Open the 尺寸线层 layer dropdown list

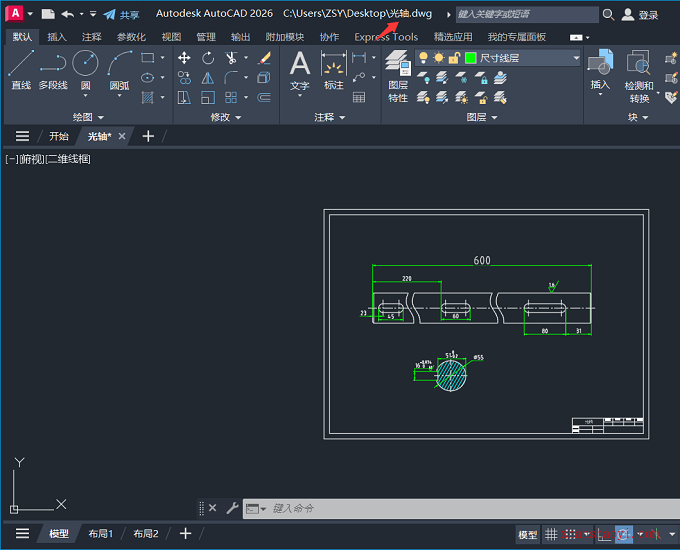(x=576, y=58)
